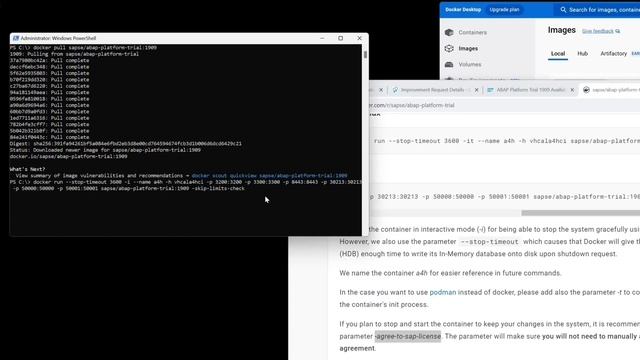Viewport: 640px width, 360px height.
Task: Click the --stop-timeout inline code text
Action: pos(489,242)
